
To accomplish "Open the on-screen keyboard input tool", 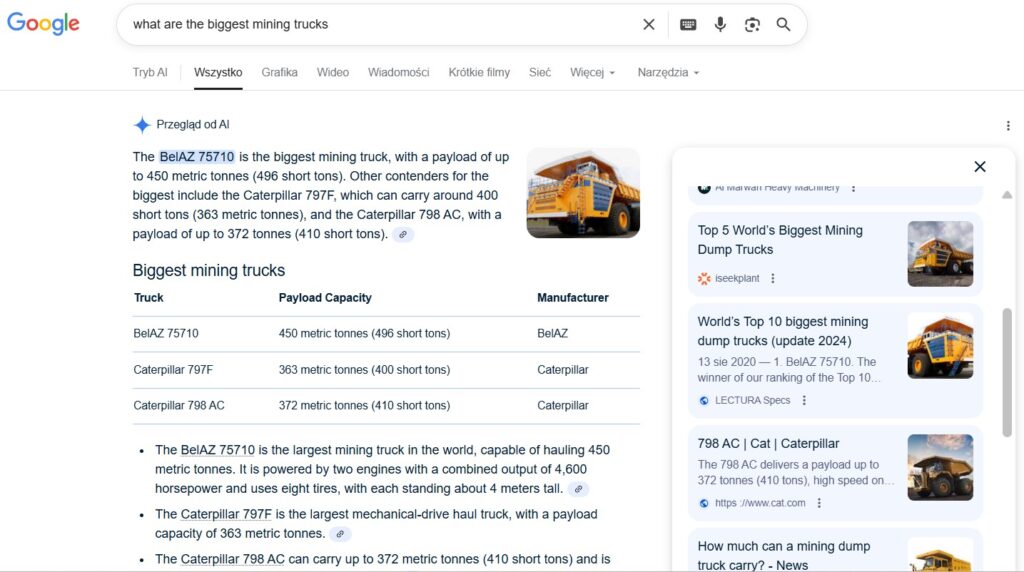I will tap(688, 24).
